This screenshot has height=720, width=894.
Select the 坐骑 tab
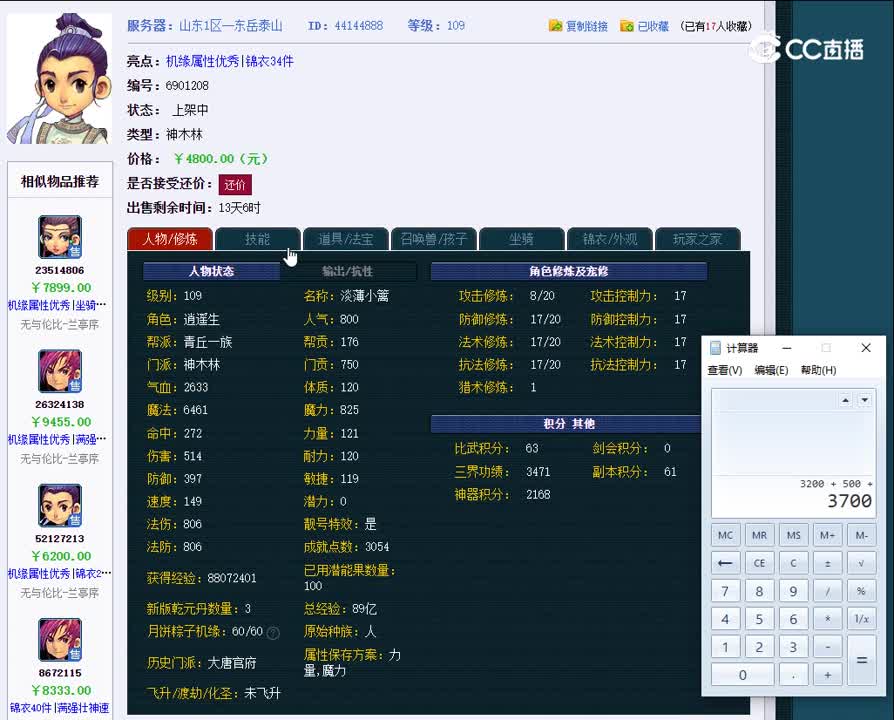[521, 239]
